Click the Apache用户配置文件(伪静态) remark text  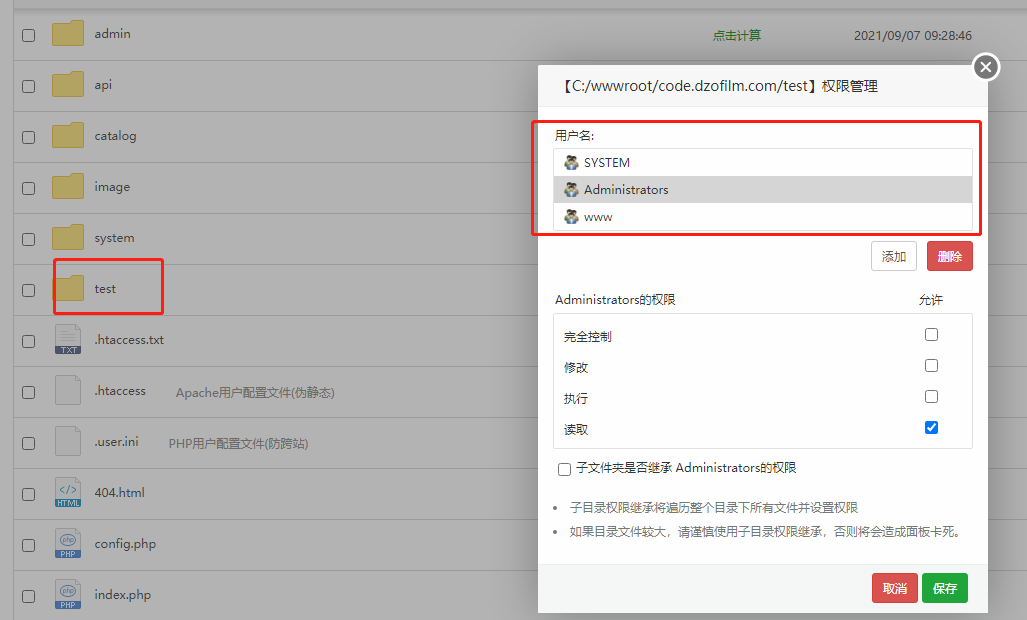255,393
